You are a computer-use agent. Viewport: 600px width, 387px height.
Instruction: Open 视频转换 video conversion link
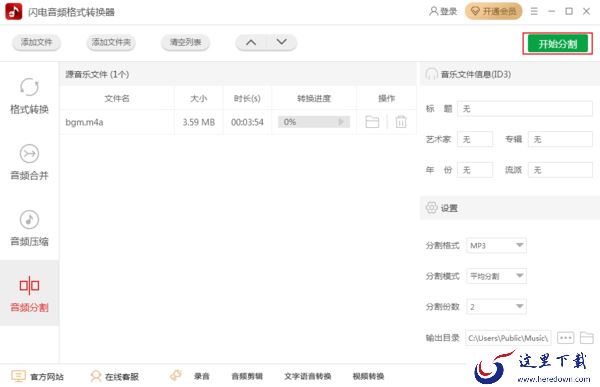click(x=368, y=377)
